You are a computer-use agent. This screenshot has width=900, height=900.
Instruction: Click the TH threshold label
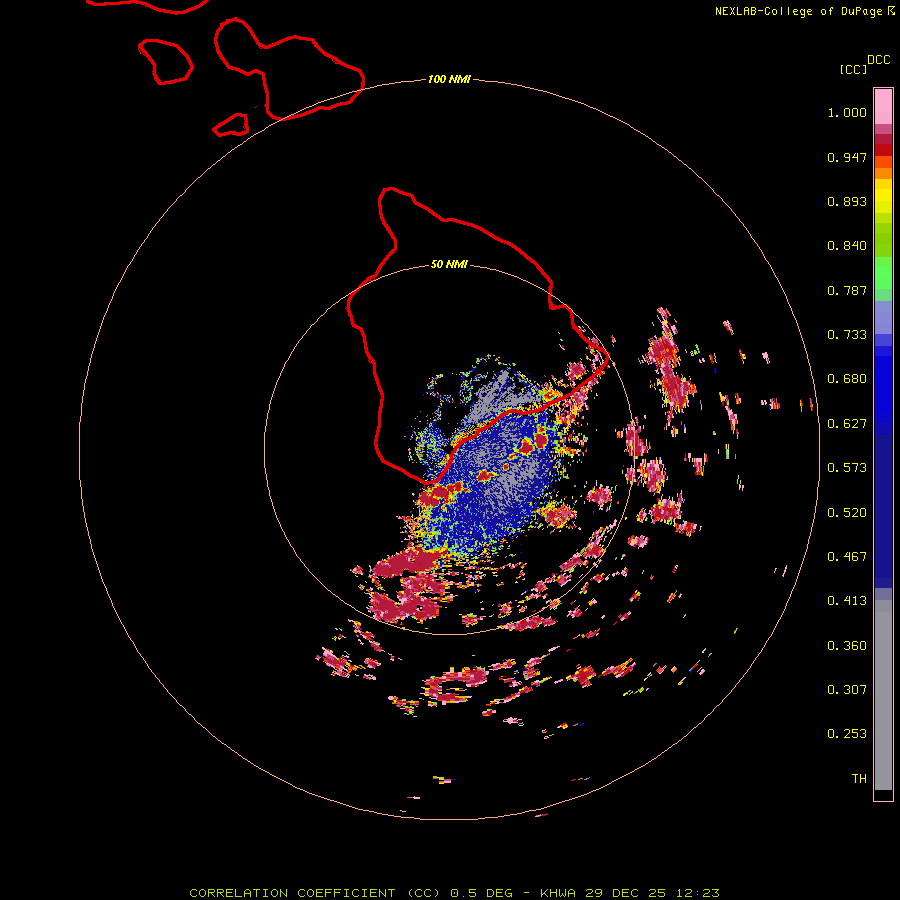click(x=859, y=779)
